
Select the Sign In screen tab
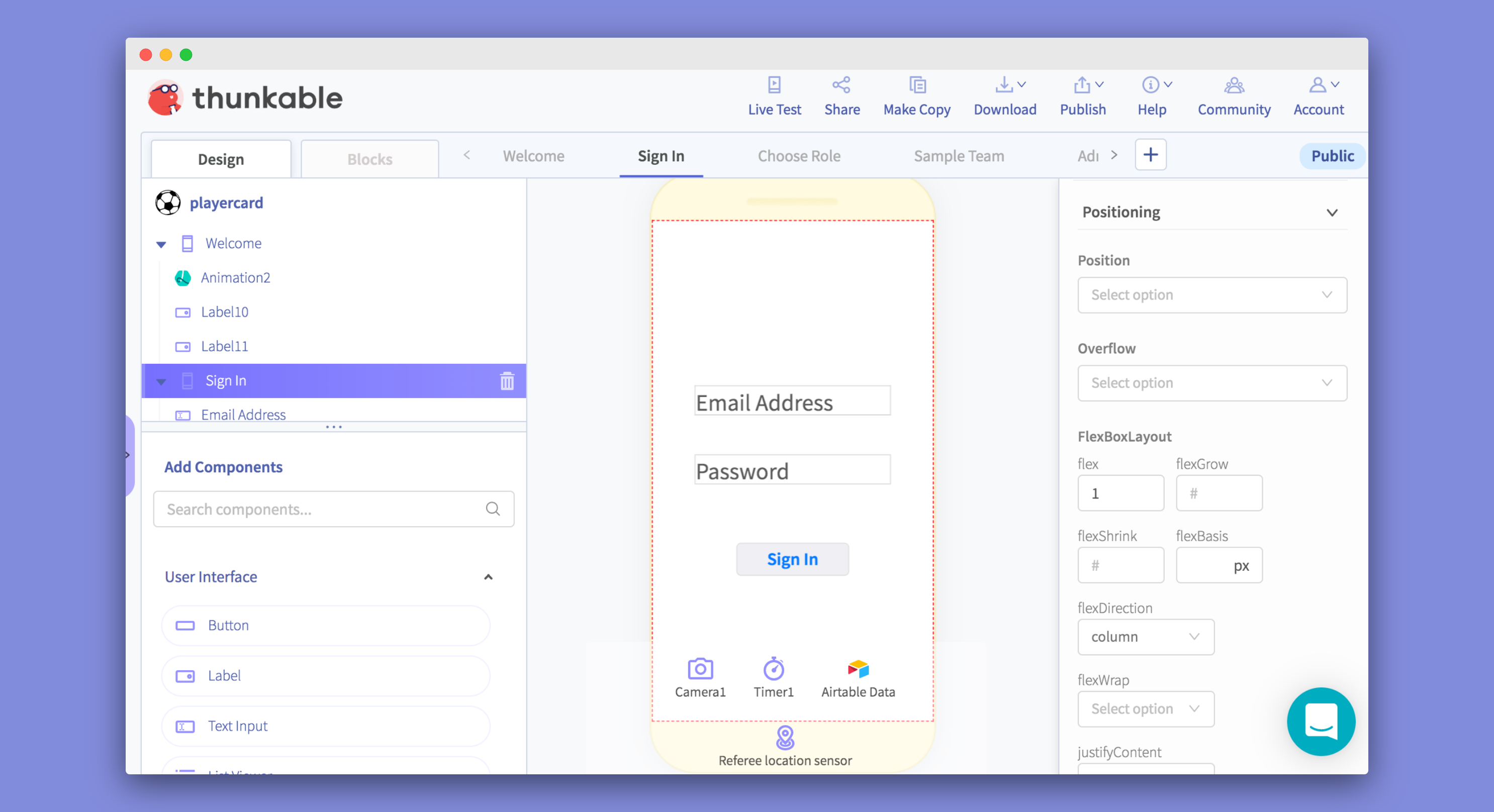pos(661,156)
